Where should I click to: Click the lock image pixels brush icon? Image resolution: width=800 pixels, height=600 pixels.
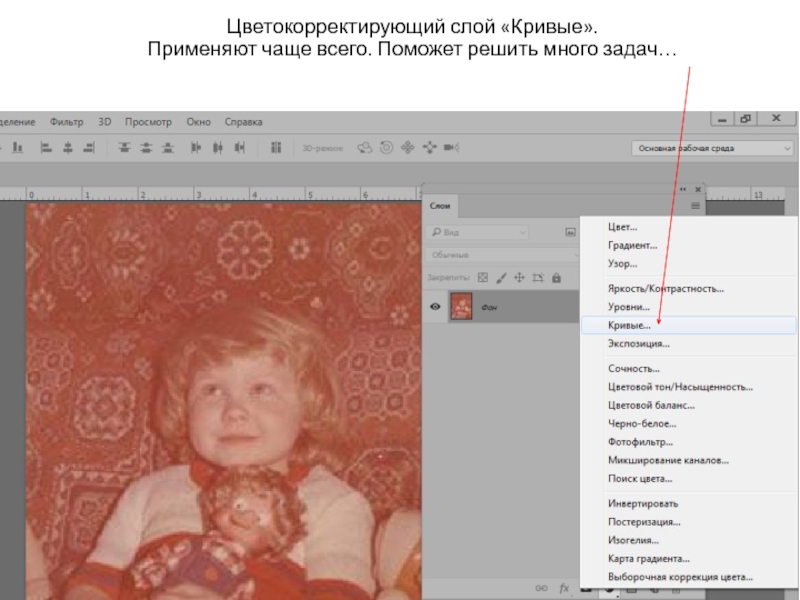[x=501, y=278]
